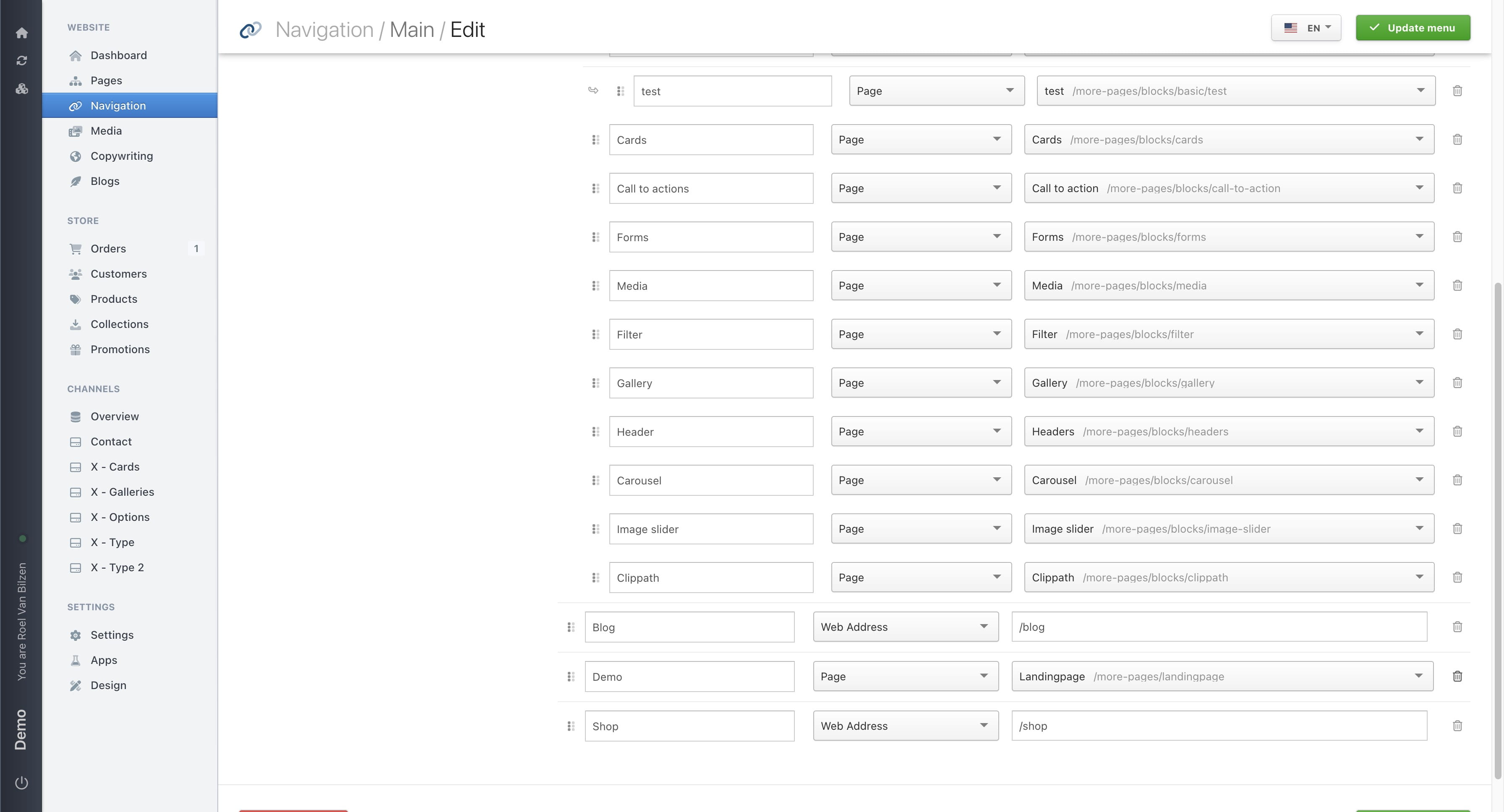Click the refresh sync icon in the dark sidebar
1504x812 pixels.
coord(21,61)
